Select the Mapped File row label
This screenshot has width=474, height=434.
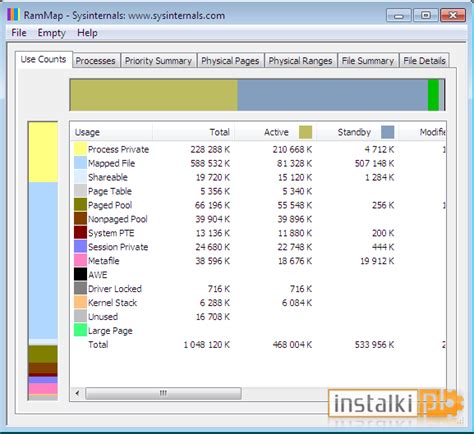(x=111, y=163)
